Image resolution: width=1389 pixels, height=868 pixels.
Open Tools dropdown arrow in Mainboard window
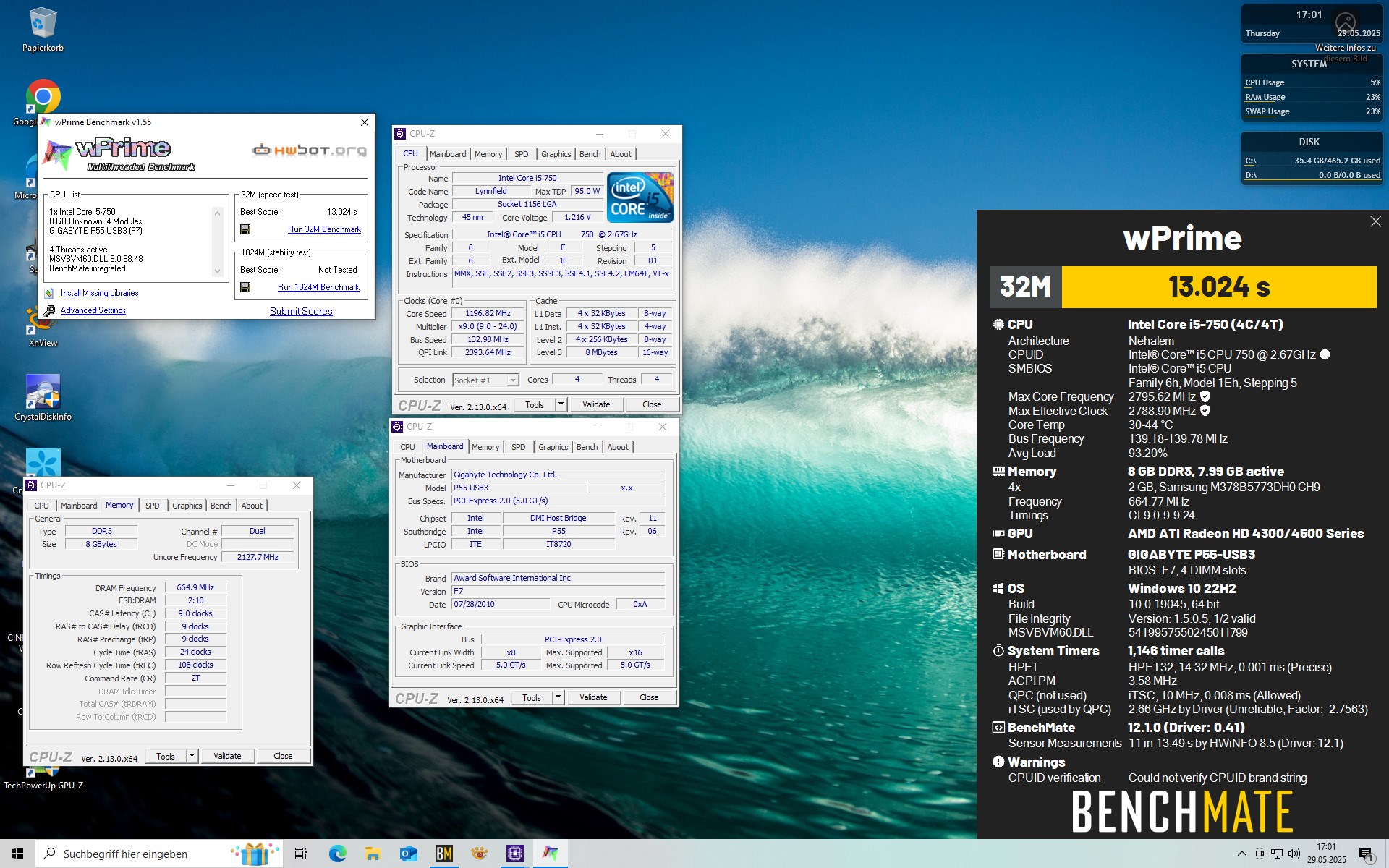coord(558,697)
